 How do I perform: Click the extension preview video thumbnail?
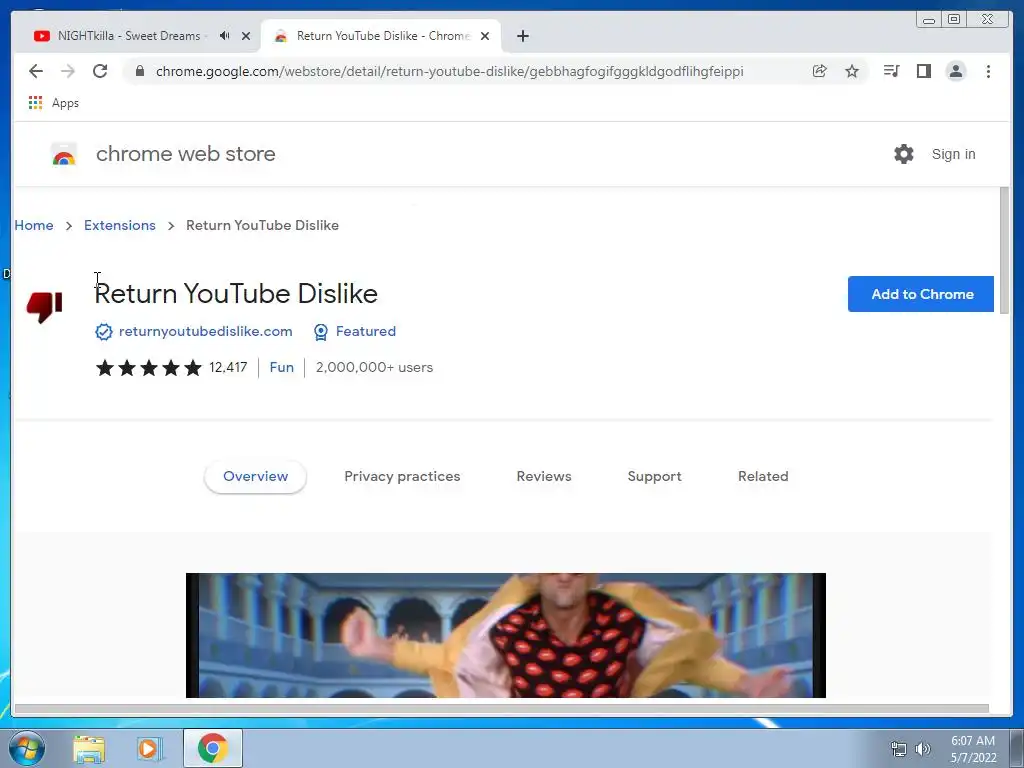[x=505, y=635]
